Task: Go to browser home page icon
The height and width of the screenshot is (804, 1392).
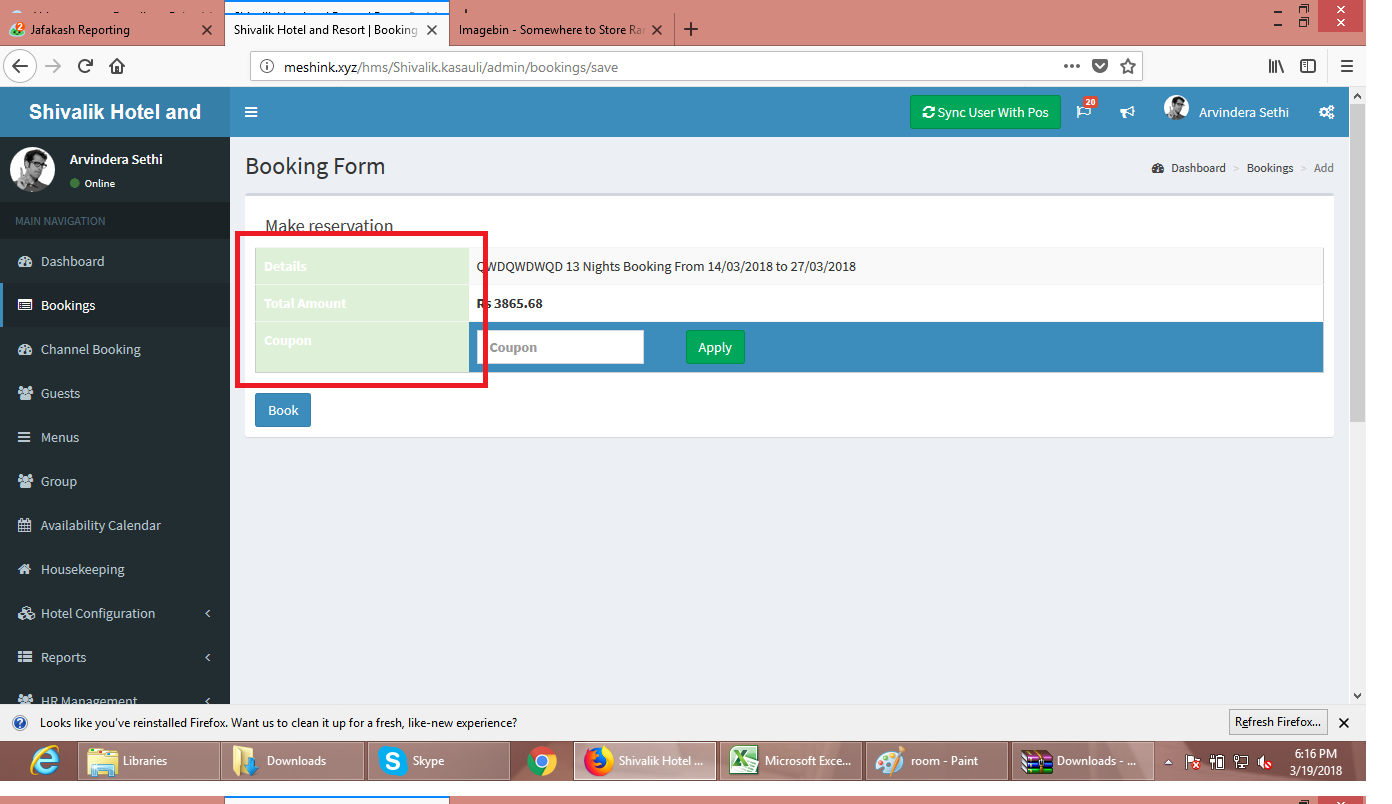Action: tap(117, 67)
